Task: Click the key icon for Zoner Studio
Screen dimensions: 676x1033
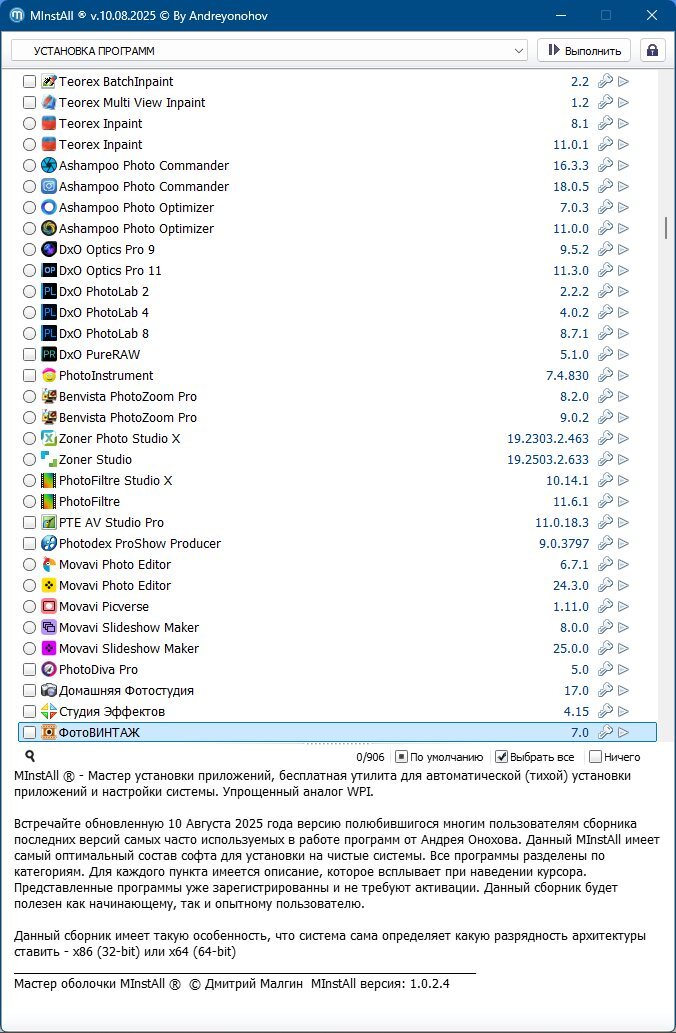Action: (605, 460)
